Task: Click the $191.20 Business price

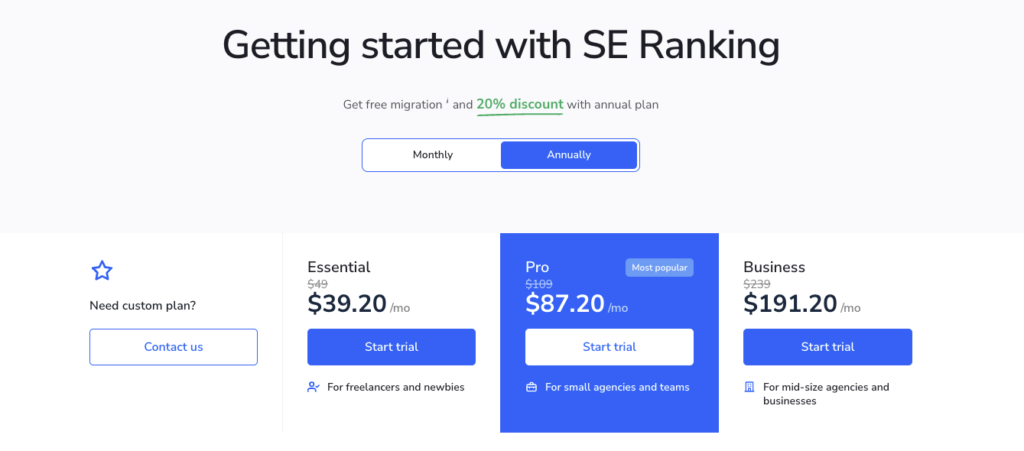Action: [x=790, y=303]
